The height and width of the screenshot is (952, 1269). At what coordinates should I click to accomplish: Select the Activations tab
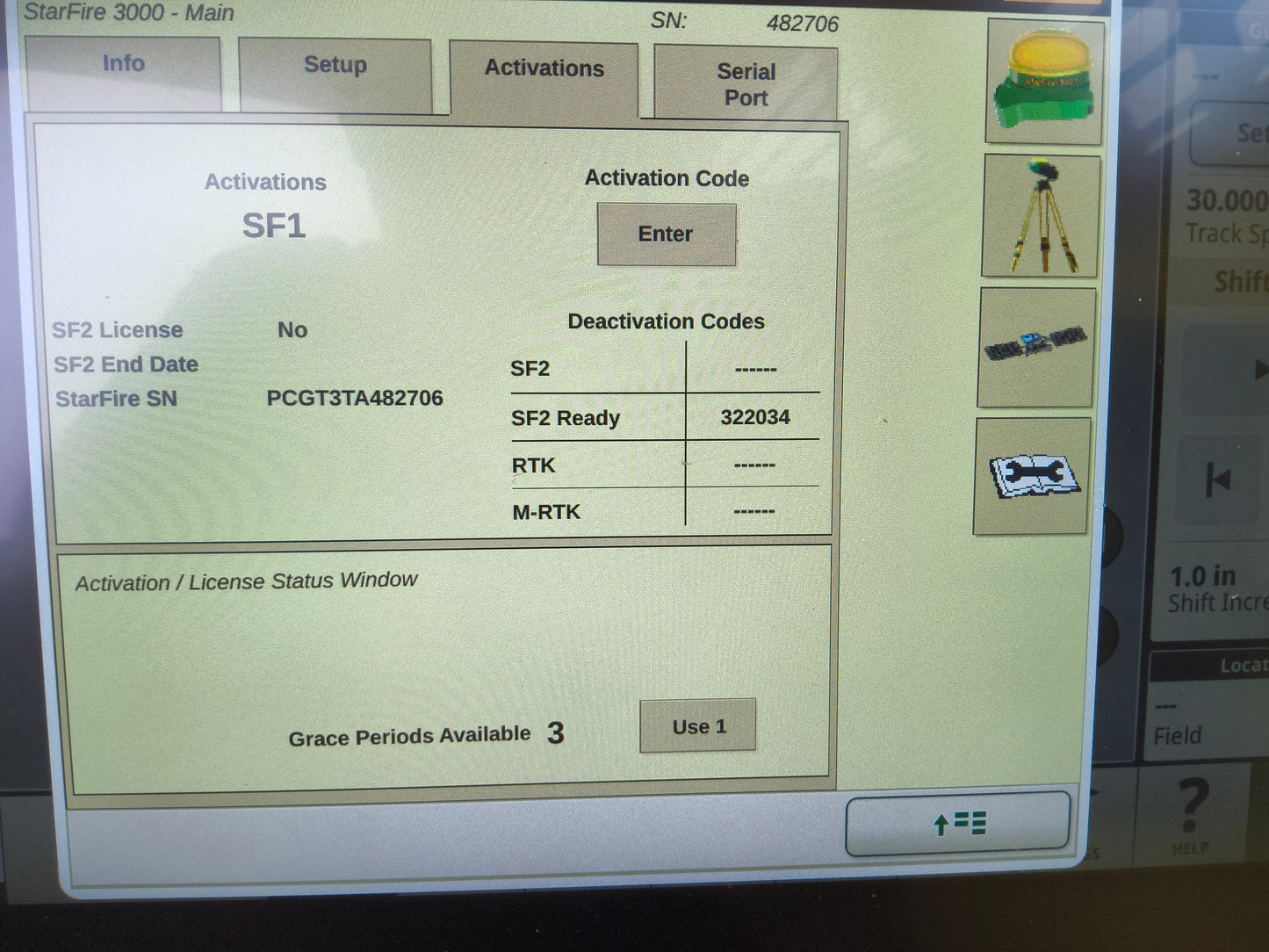544,77
